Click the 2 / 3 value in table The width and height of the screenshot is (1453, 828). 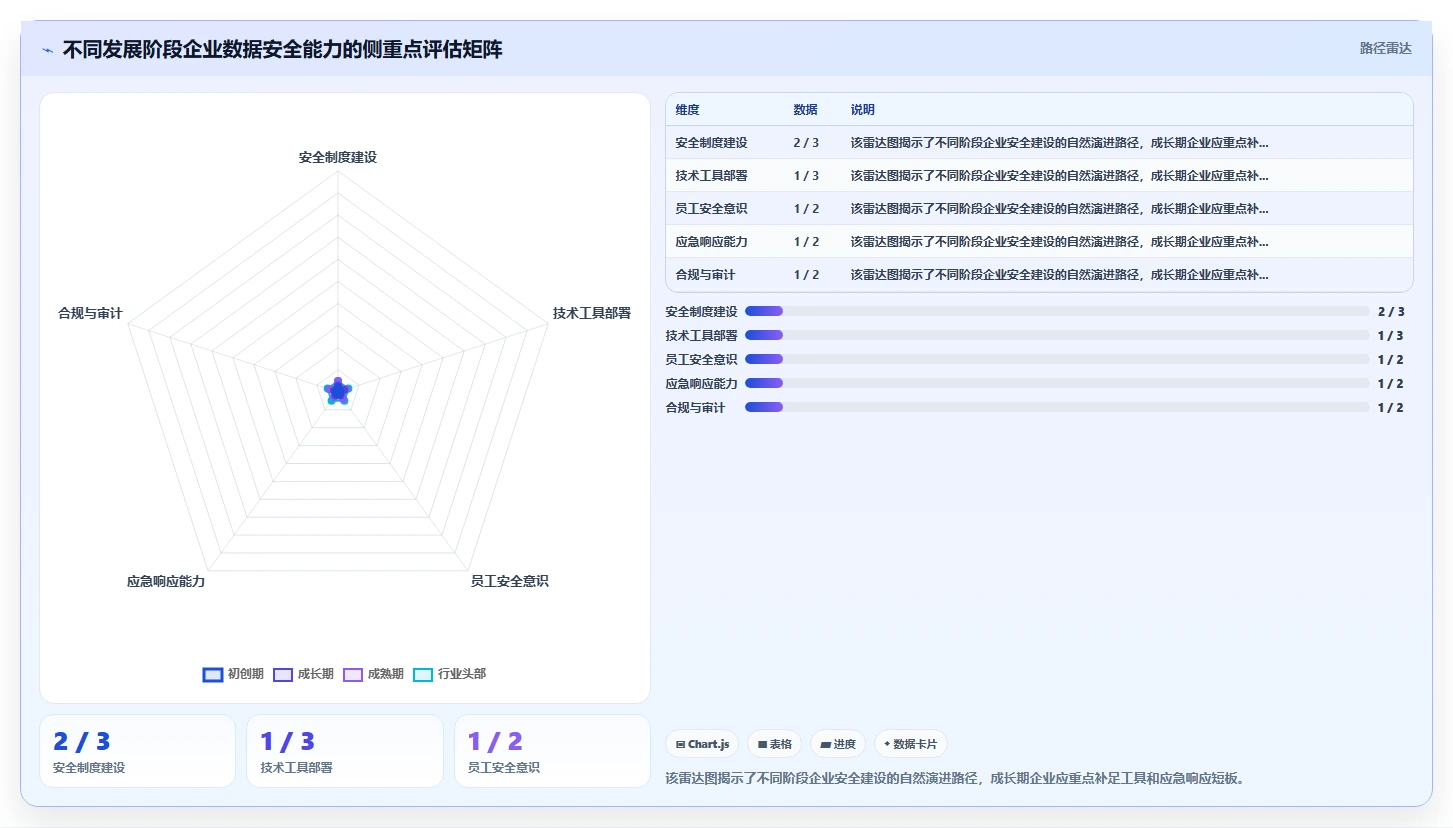[x=806, y=143]
